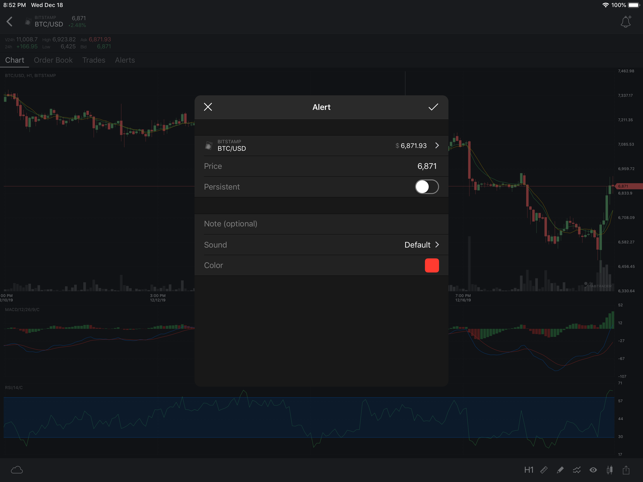Select the ruler measure tool

click(544, 470)
